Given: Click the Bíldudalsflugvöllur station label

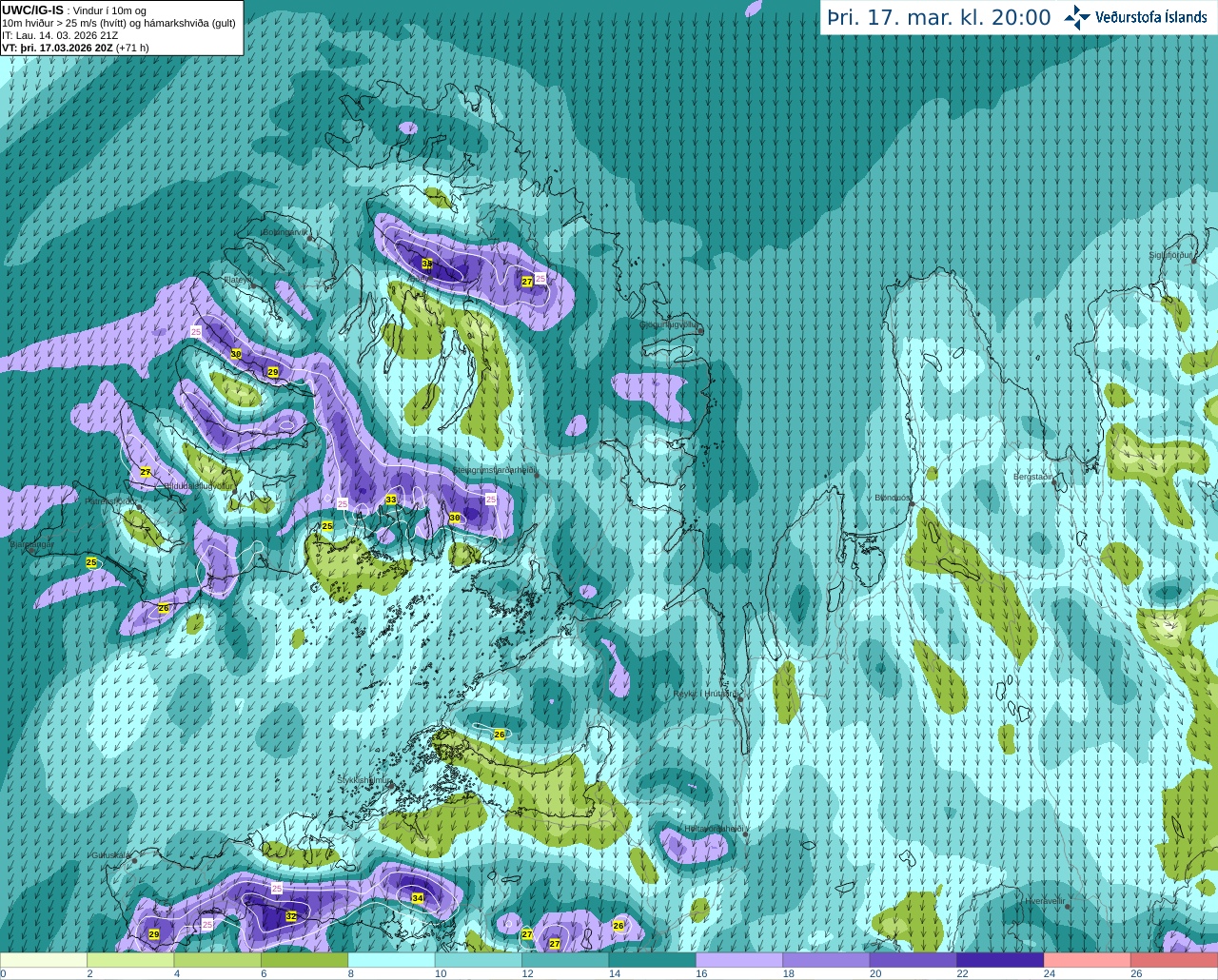Looking at the screenshot, I should point(198,485).
